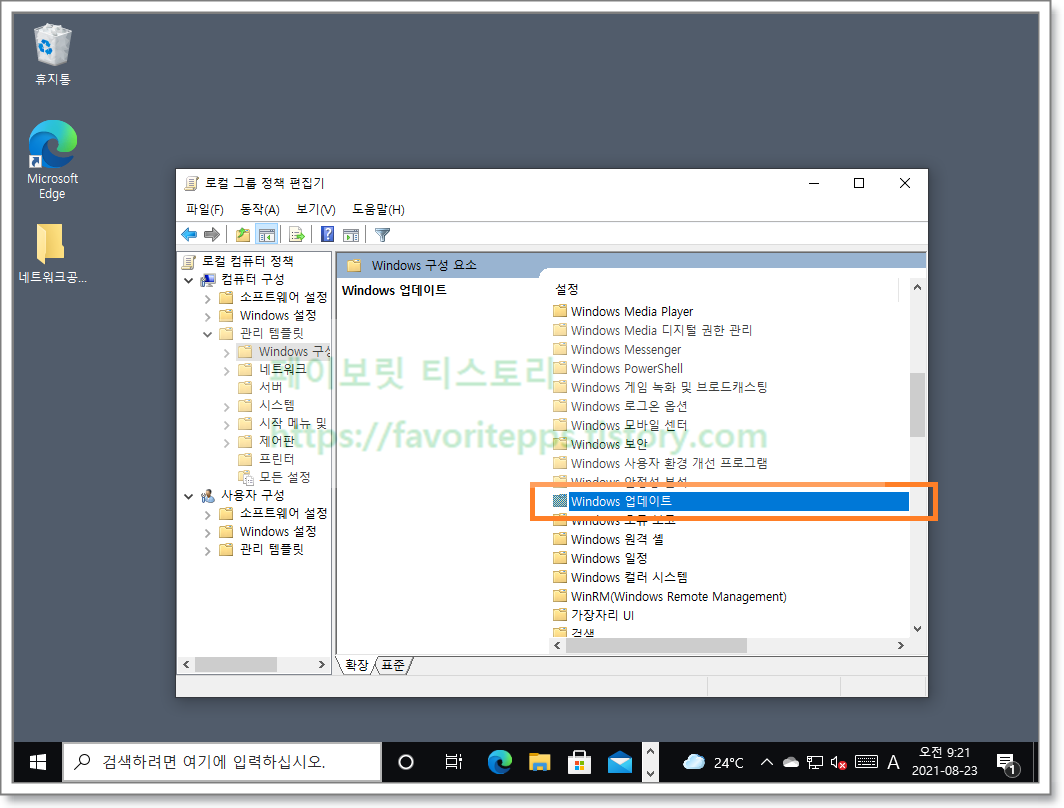Expand Windows 설정 under 컴퓨터 구성

[x=208, y=316]
